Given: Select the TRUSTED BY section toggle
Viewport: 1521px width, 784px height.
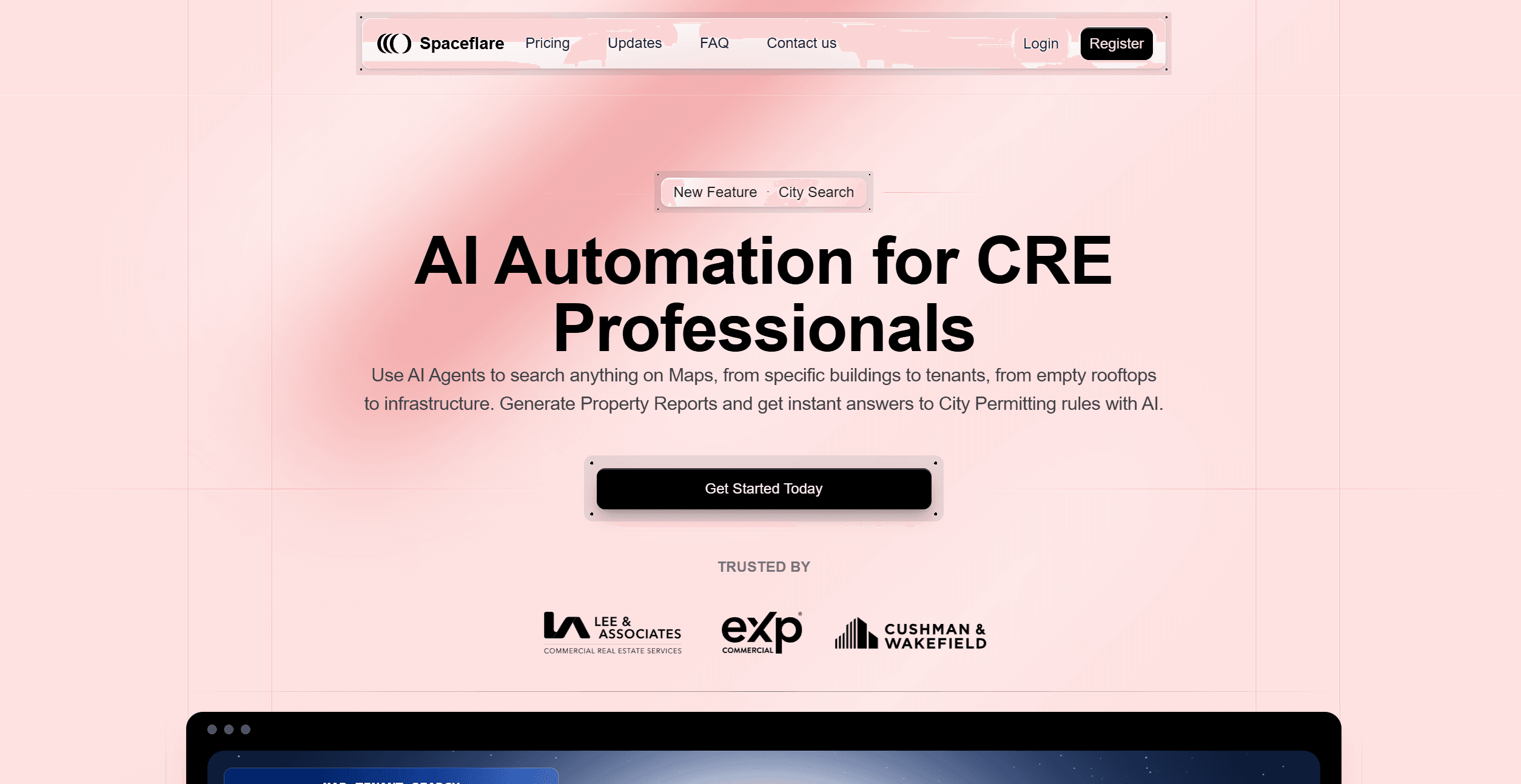Looking at the screenshot, I should 763,567.
